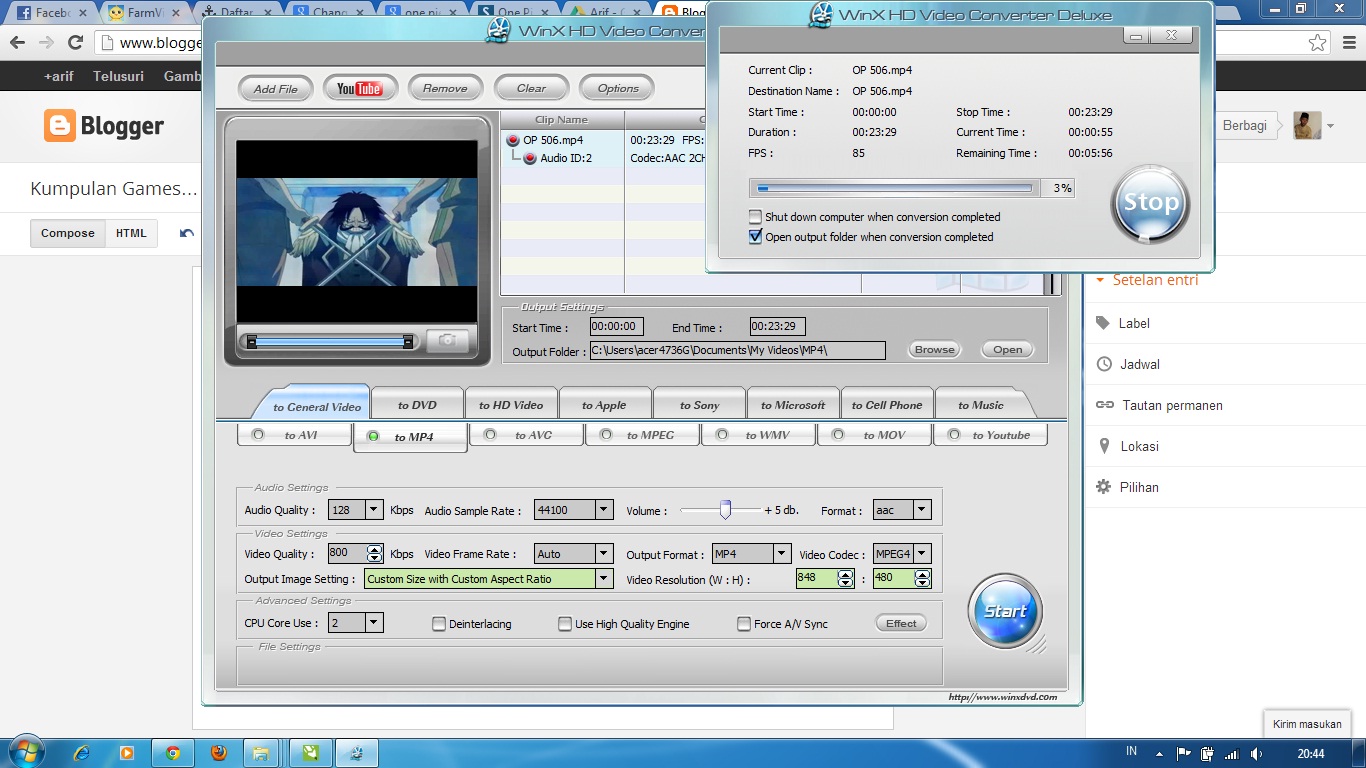Enable shut down computer when conversion completed
This screenshot has height=768, width=1366.
[x=755, y=216]
